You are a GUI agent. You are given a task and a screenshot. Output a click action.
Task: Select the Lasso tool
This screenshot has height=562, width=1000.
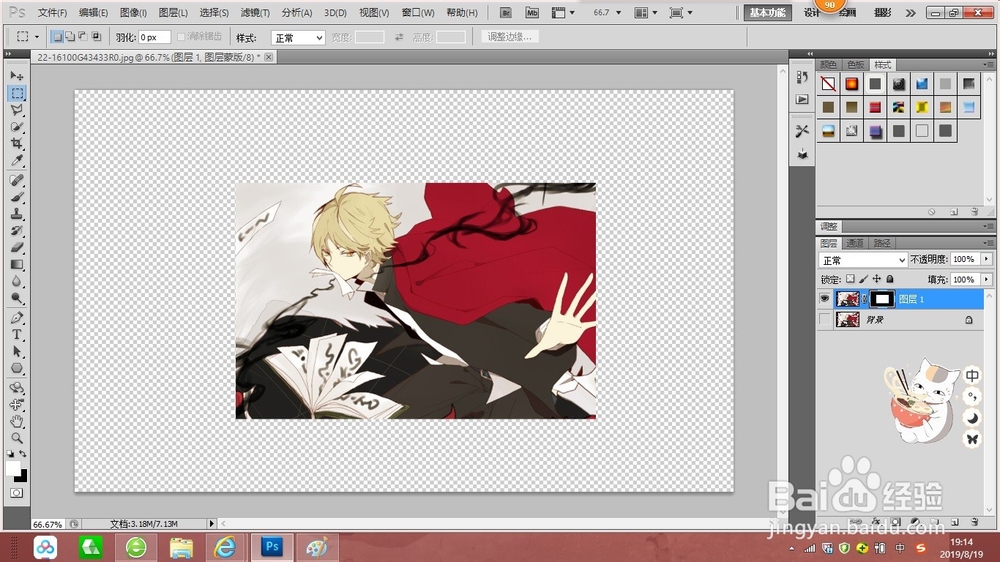pyautogui.click(x=17, y=110)
